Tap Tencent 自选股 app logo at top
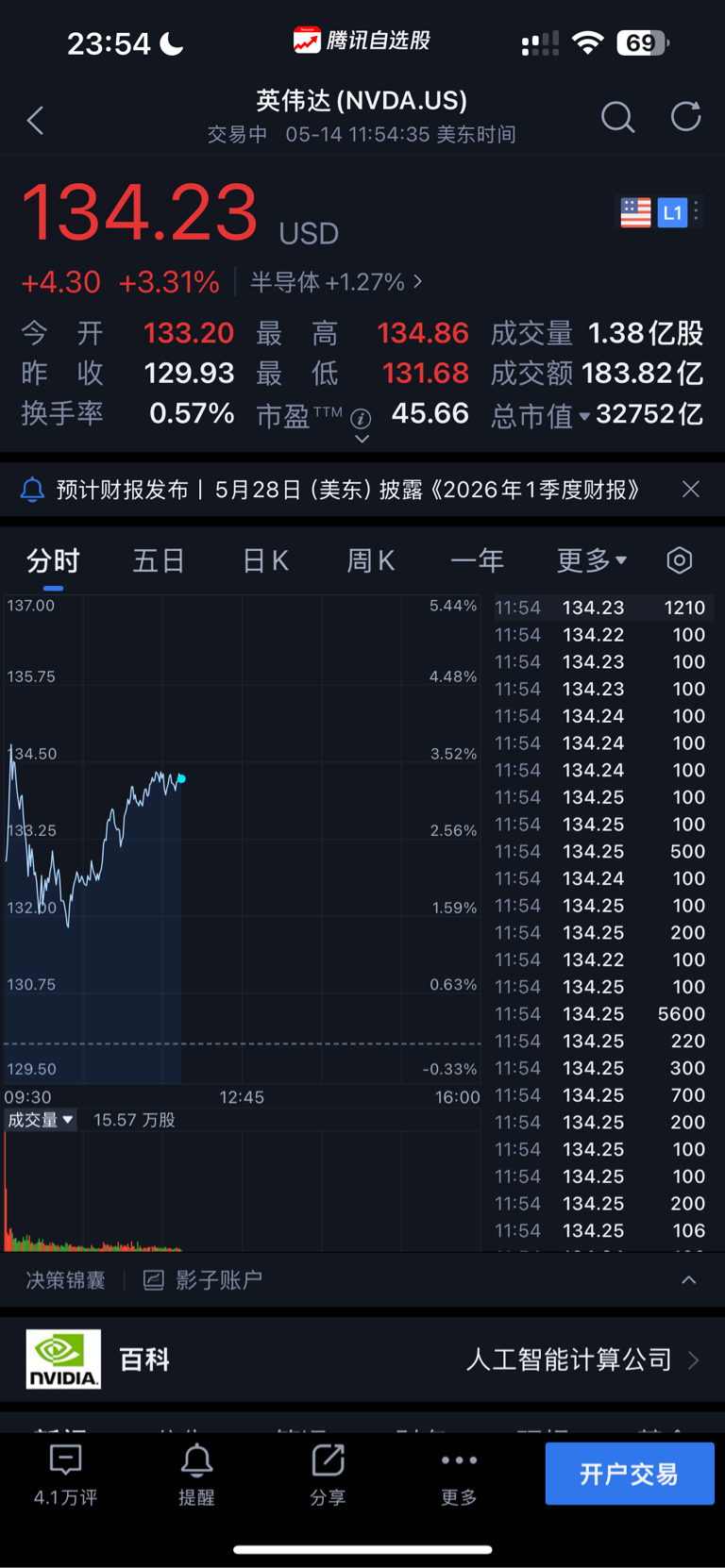This screenshot has height=1568, width=725. click(x=307, y=41)
